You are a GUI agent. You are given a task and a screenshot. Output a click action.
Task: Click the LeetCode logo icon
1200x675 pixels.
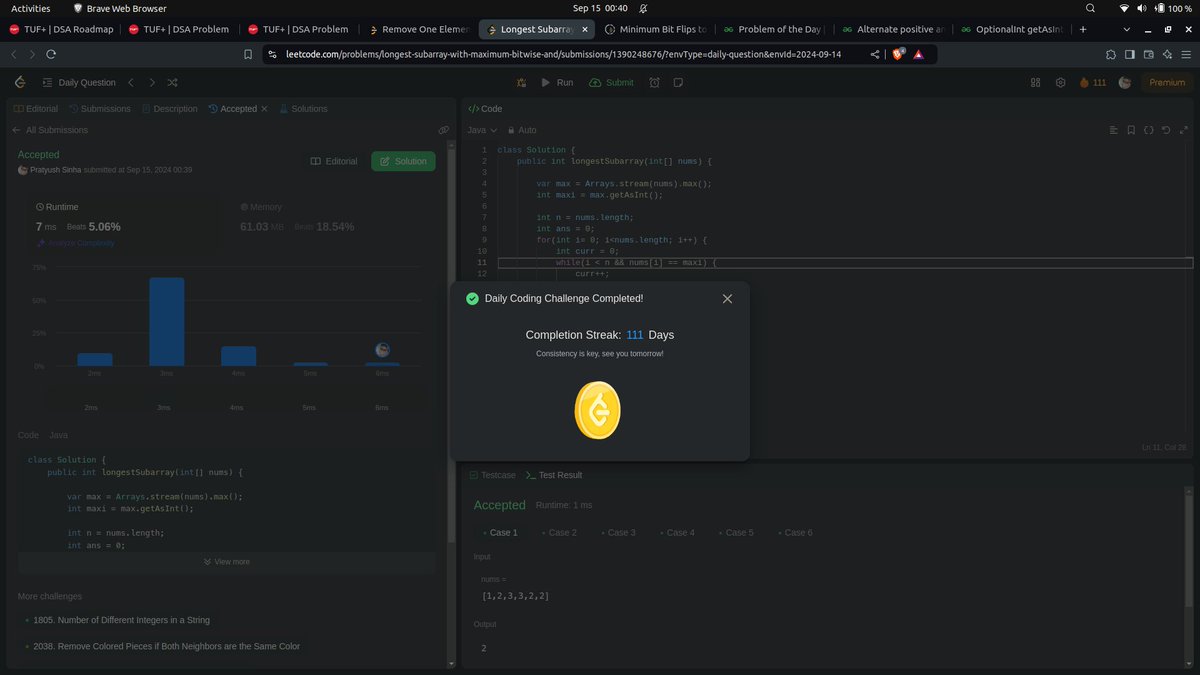pyautogui.click(x=20, y=82)
